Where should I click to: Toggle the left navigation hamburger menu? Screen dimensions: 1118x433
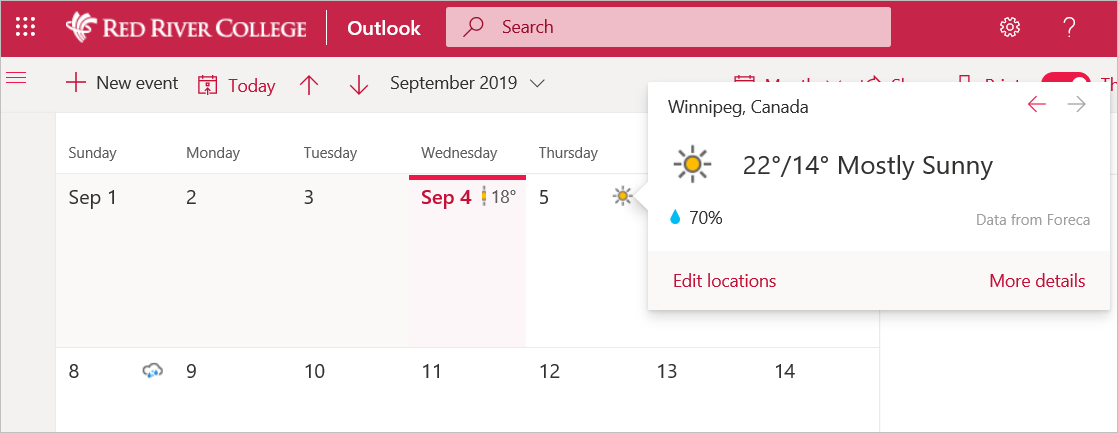coord(16,78)
